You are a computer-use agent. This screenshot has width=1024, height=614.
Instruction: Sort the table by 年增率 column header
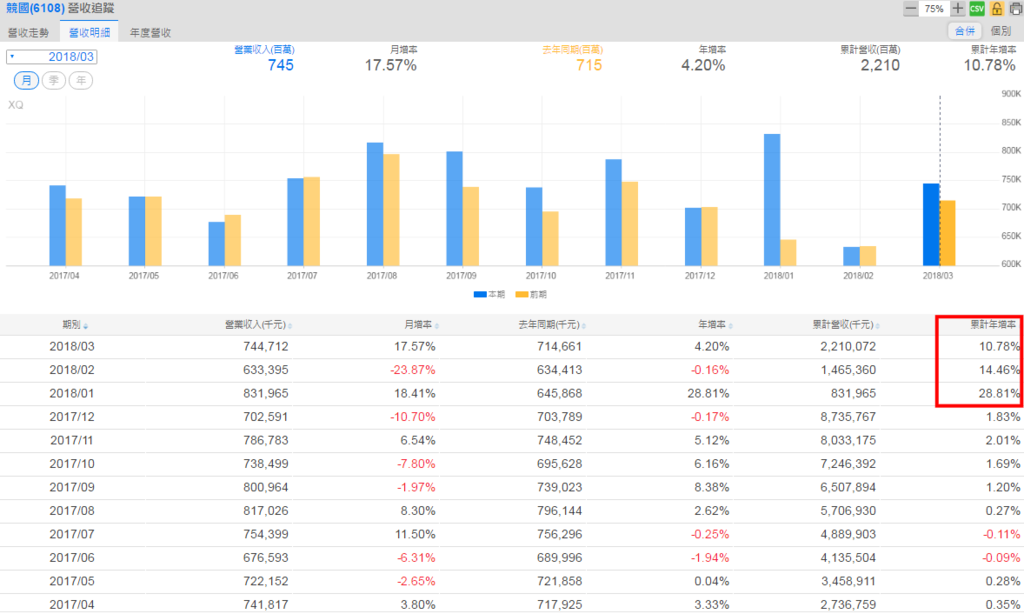click(714, 325)
